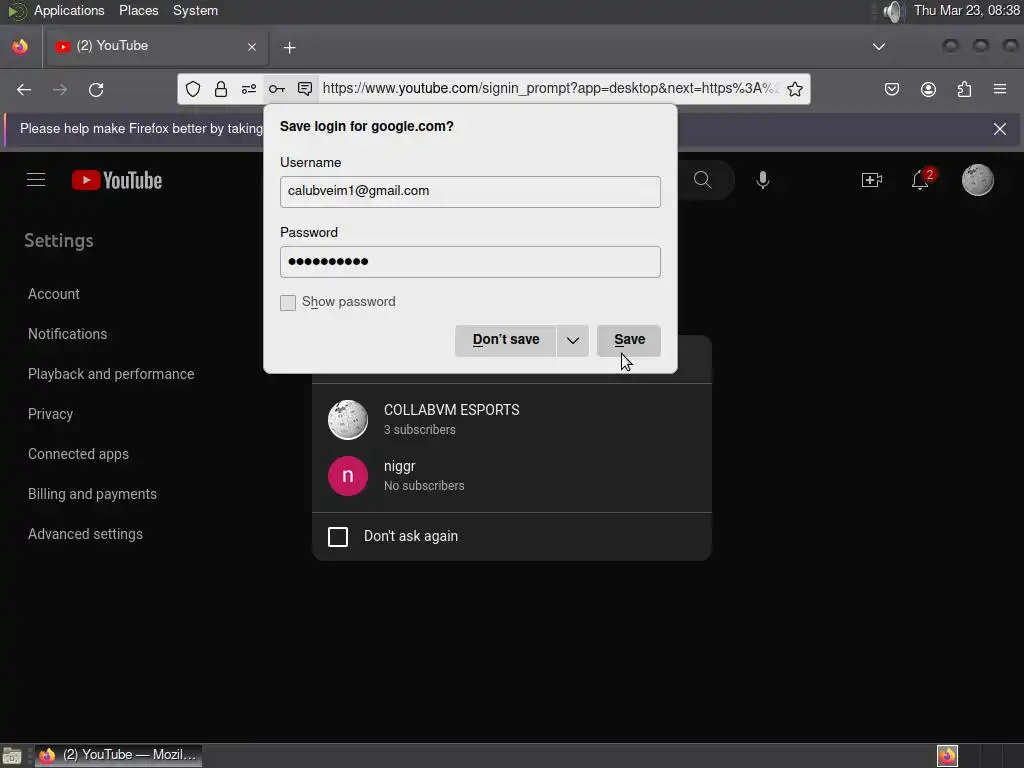Open the Firefox application hamburger menu
Image resolution: width=1024 pixels, height=768 pixels.
tap(1000, 89)
